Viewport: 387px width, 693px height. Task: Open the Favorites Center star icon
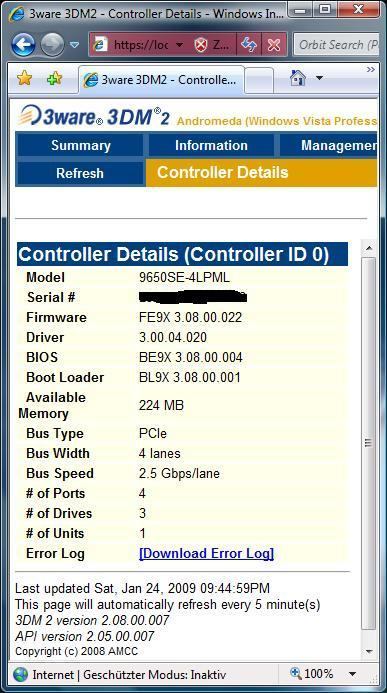coord(24,78)
